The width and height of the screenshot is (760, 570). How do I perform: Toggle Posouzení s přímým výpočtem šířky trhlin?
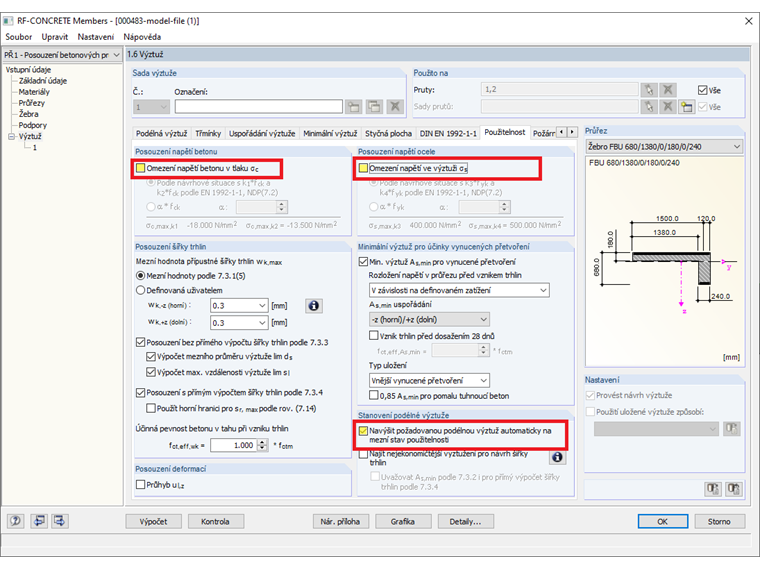coord(141,392)
